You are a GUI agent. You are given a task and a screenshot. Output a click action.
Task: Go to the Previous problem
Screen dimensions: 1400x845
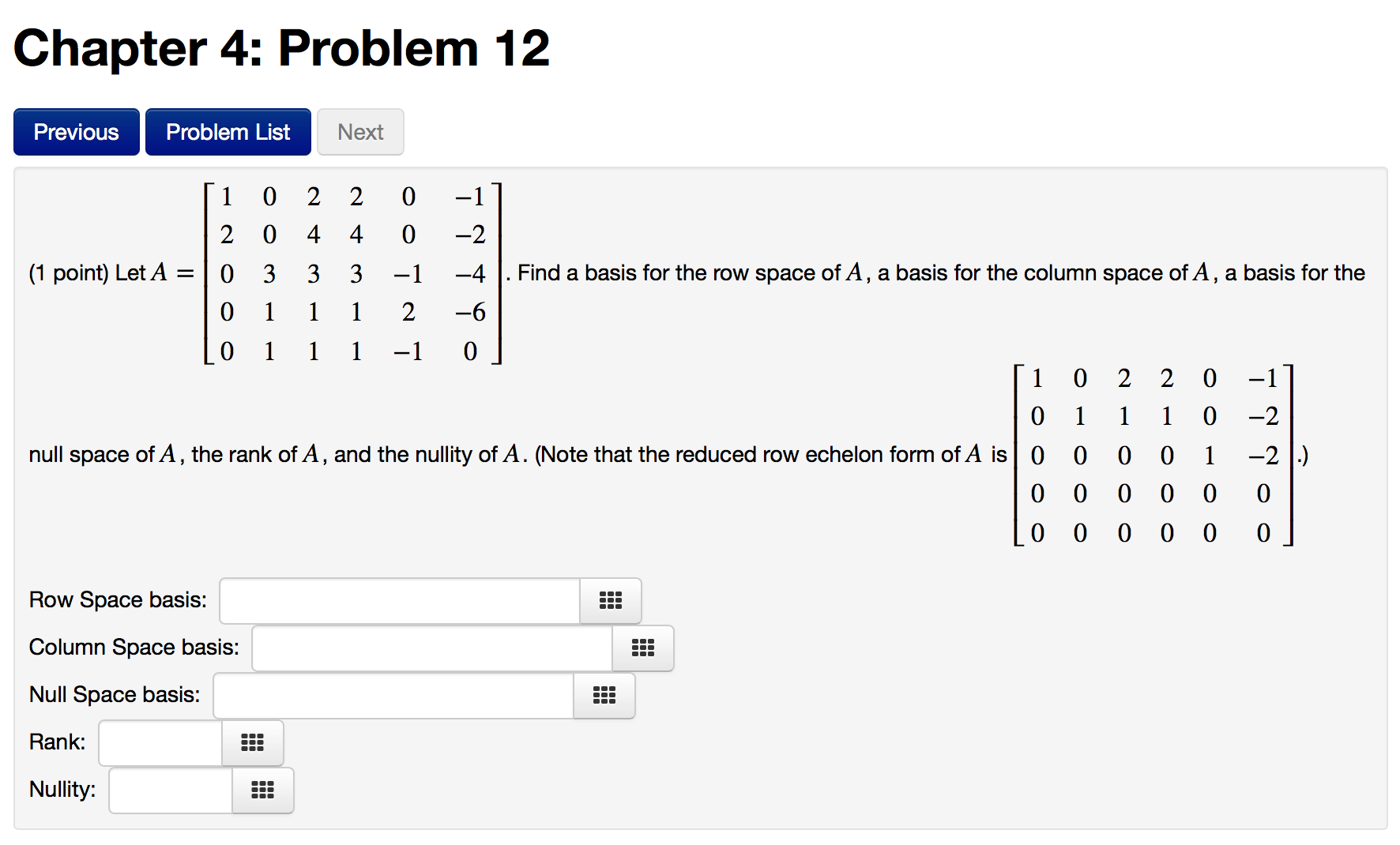tap(77, 132)
